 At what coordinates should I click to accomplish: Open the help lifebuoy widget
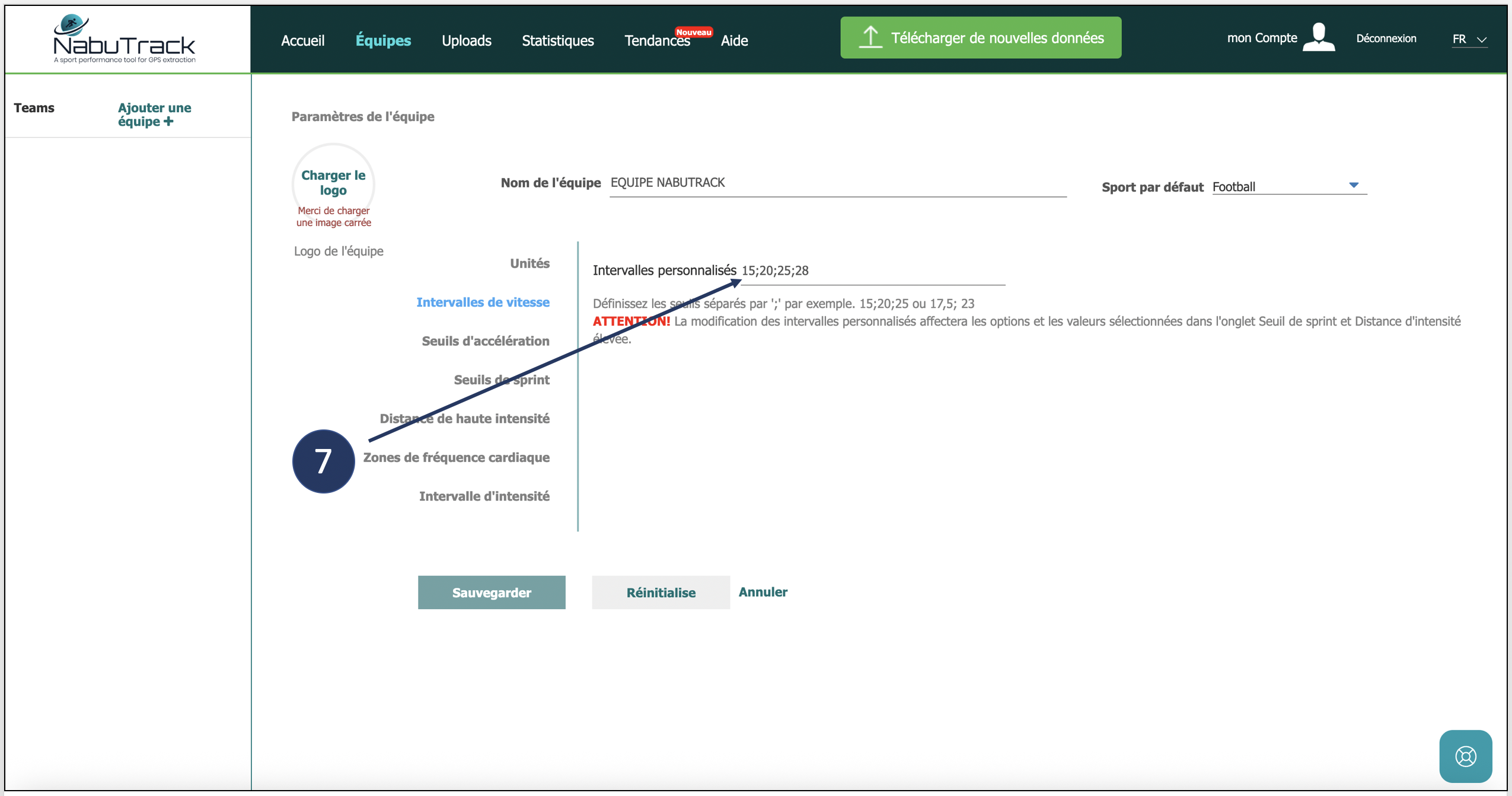(x=1465, y=756)
